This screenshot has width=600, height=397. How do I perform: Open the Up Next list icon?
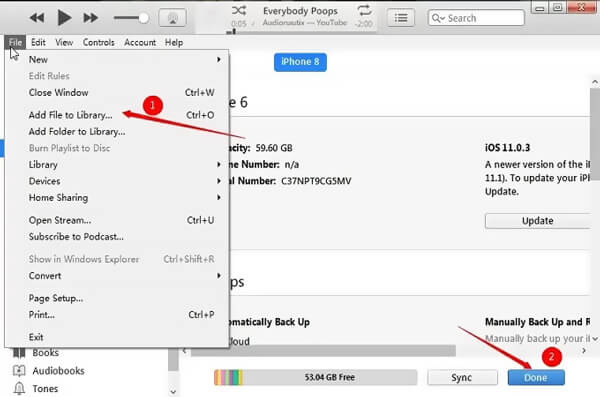click(x=401, y=18)
